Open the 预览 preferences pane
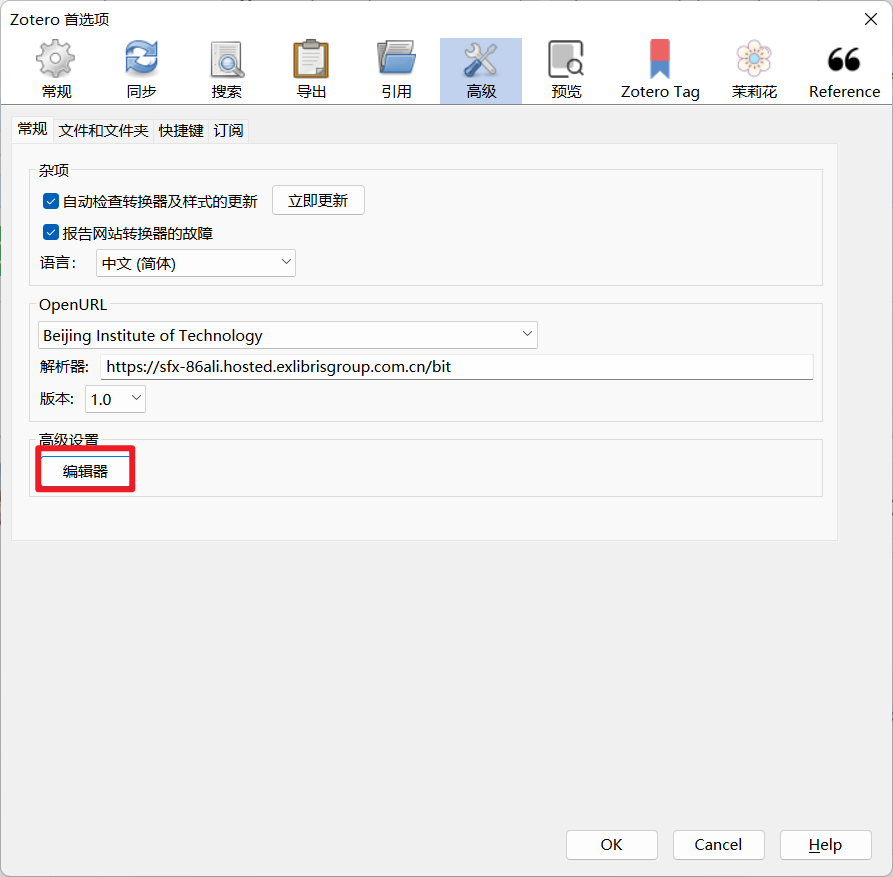 pyautogui.click(x=566, y=67)
